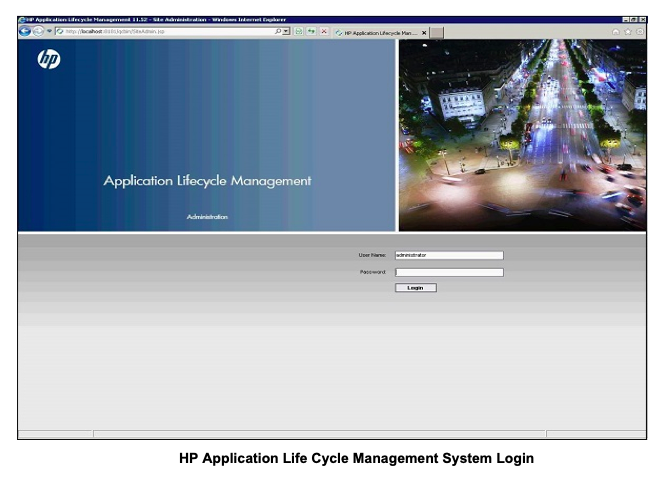Screen dimensions: 667x478
Task: Click the browser Forward arrow button
Action: 38,31
